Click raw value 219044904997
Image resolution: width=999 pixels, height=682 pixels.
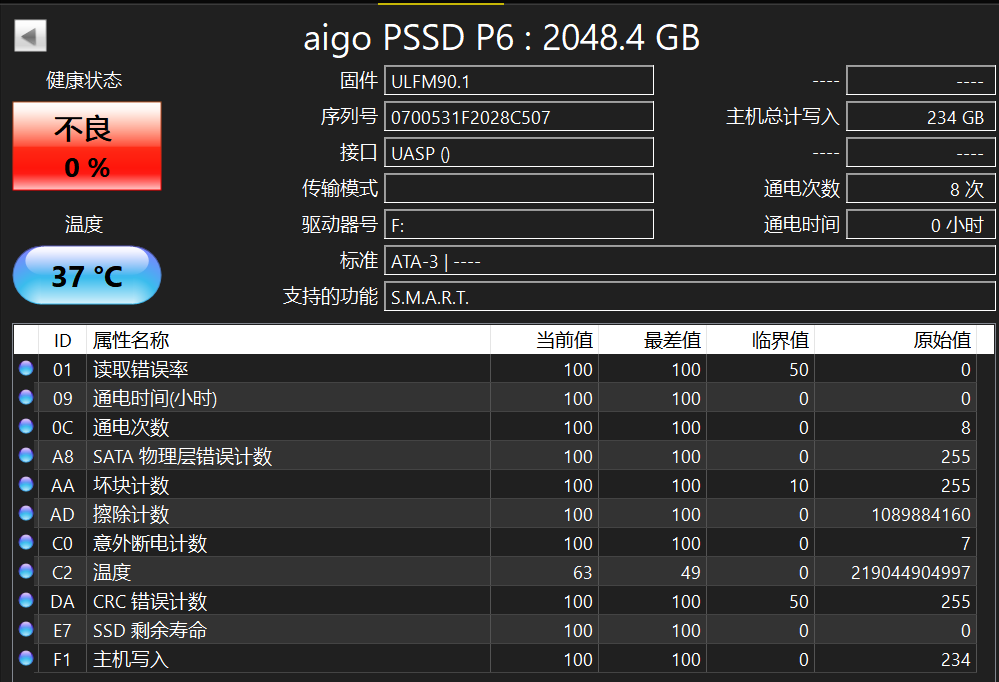tap(910, 572)
